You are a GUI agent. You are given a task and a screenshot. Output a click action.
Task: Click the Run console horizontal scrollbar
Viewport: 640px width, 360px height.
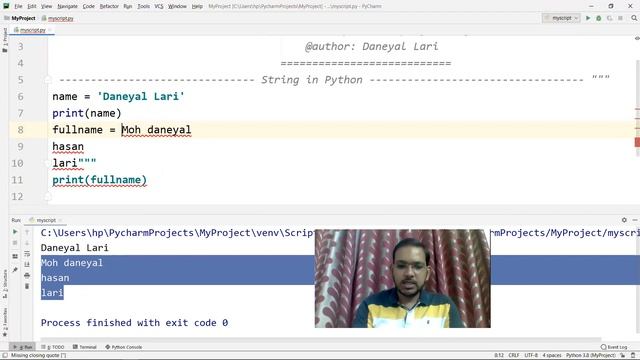[x=320, y=339]
